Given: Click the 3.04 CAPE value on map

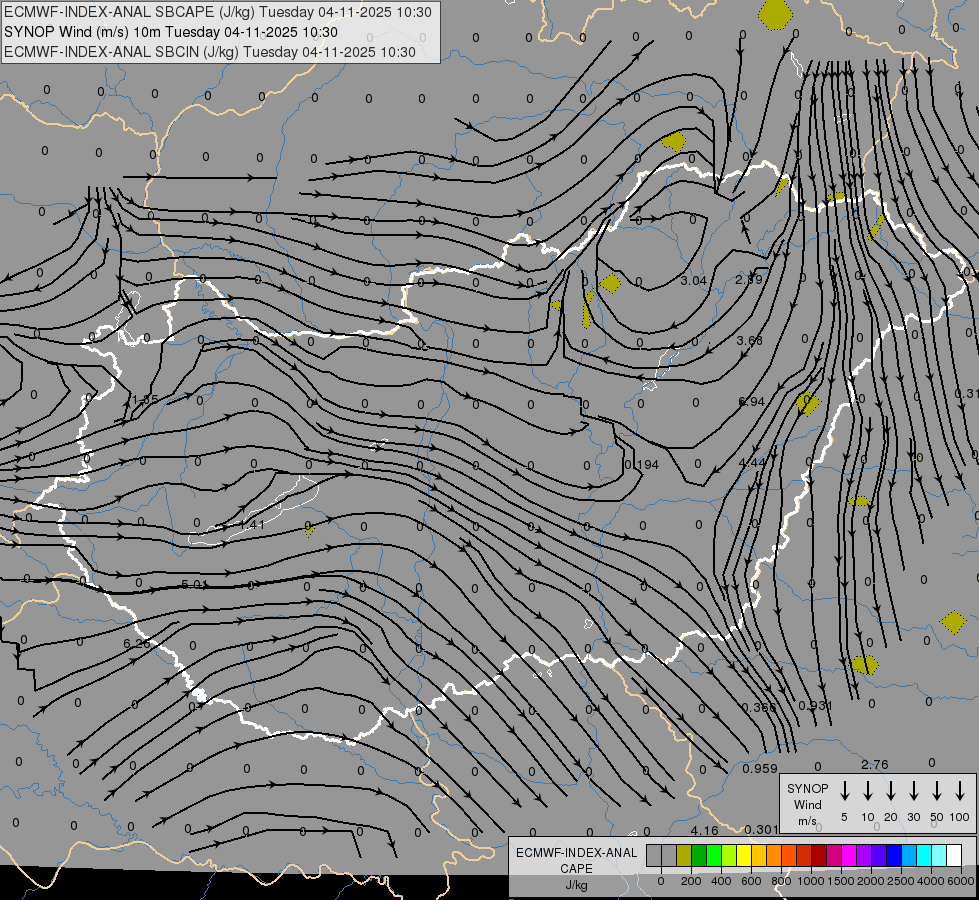Looking at the screenshot, I should click(x=693, y=280).
